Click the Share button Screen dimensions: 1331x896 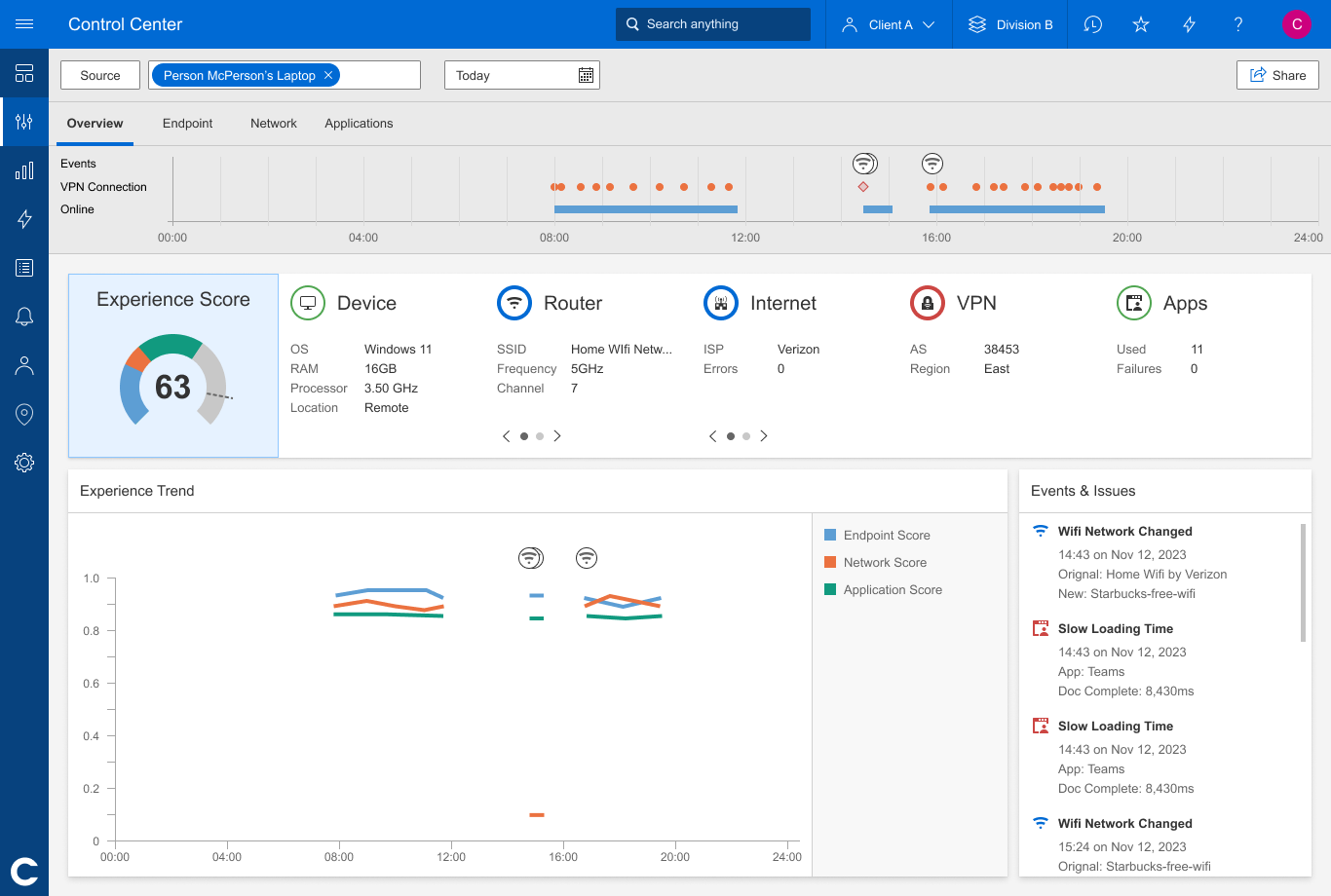[1277, 74]
